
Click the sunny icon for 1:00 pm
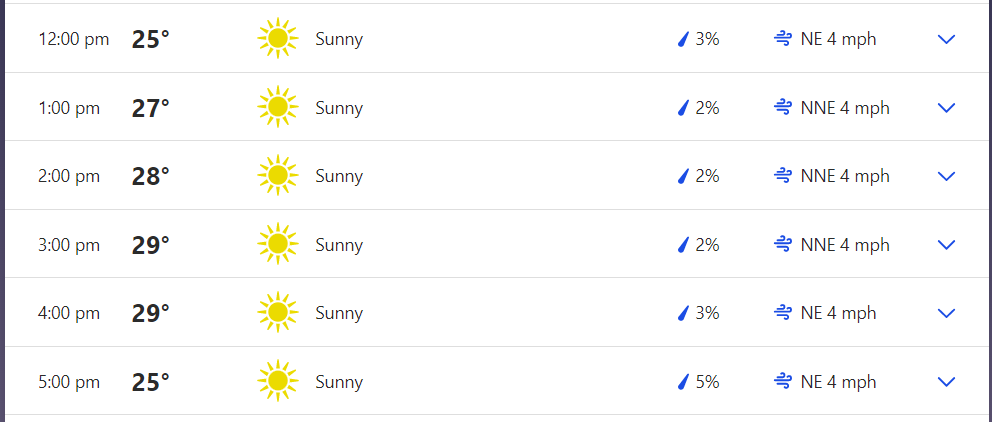(x=278, y=108)
